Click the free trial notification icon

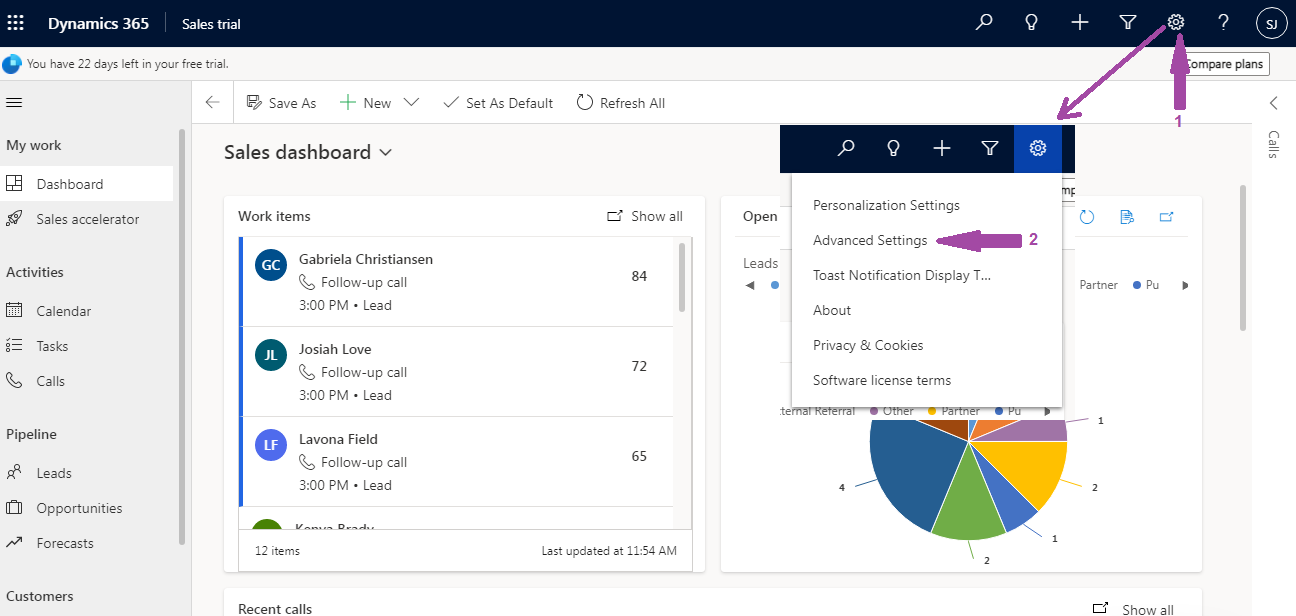click(x=11, y=64)
